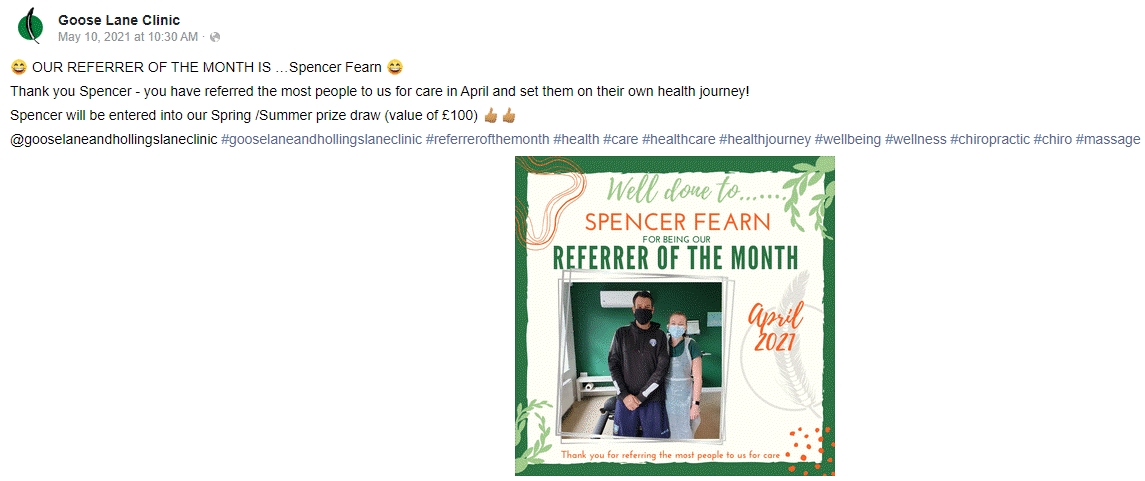Click the @gooselaneandhollingslaneclinic mention text

point(113,139)
